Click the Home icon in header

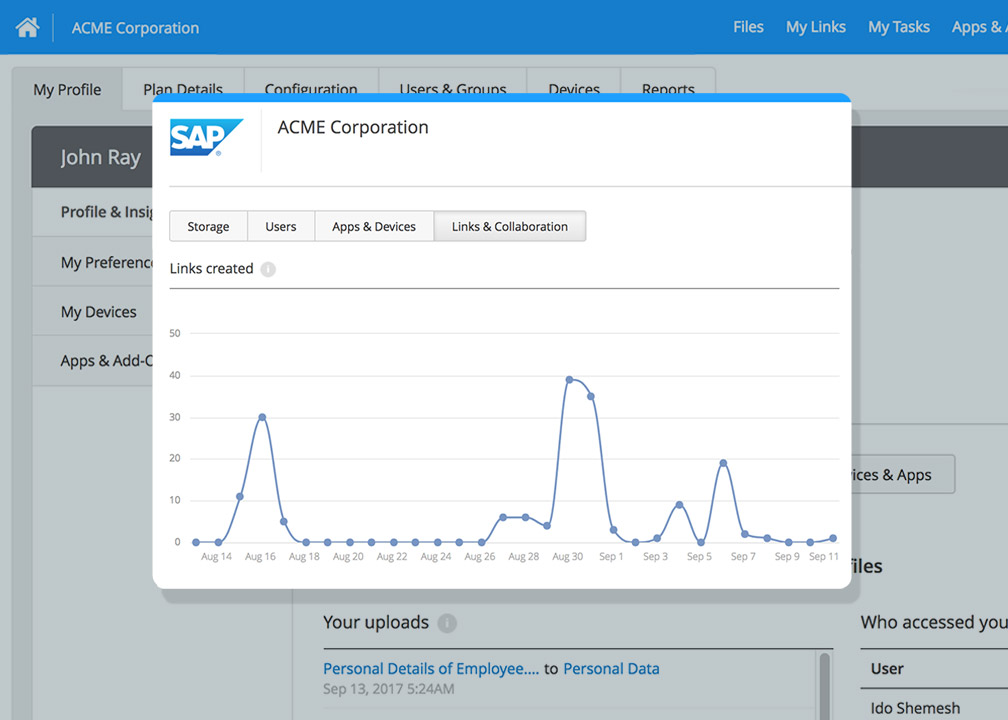click(x=27, y=27)
